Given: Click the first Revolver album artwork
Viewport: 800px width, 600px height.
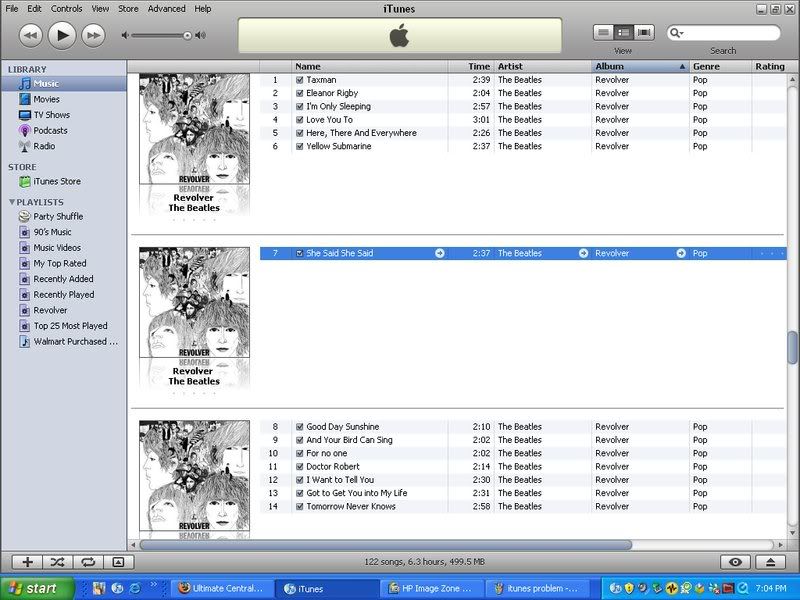Looking at the screenshot, I should (x=194, y=129).
